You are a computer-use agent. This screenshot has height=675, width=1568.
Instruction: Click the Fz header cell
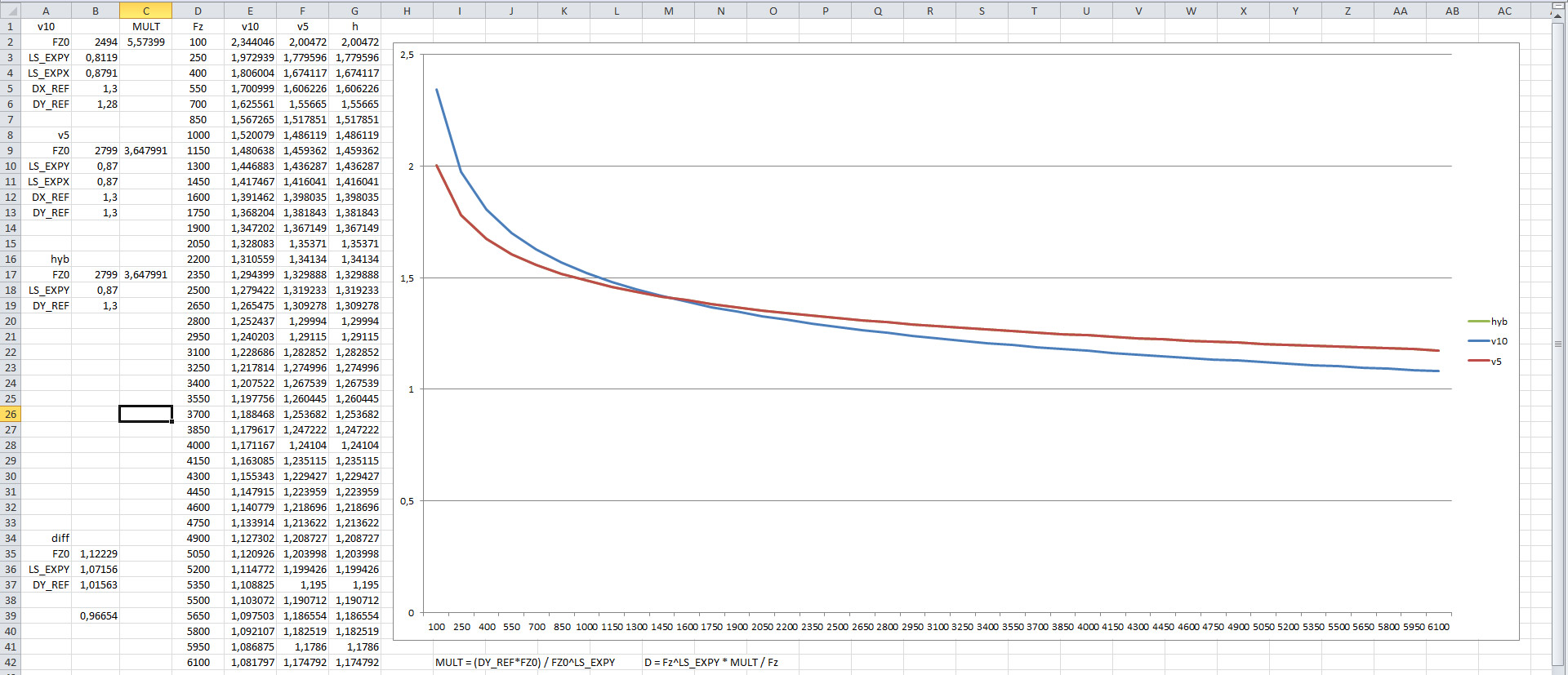(198, 26)
